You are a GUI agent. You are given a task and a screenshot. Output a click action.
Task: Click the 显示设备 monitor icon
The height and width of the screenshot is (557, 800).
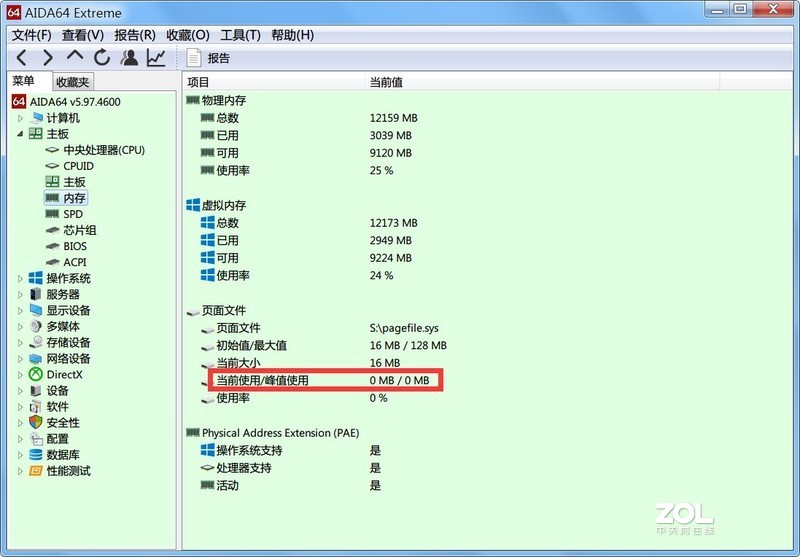36,310
